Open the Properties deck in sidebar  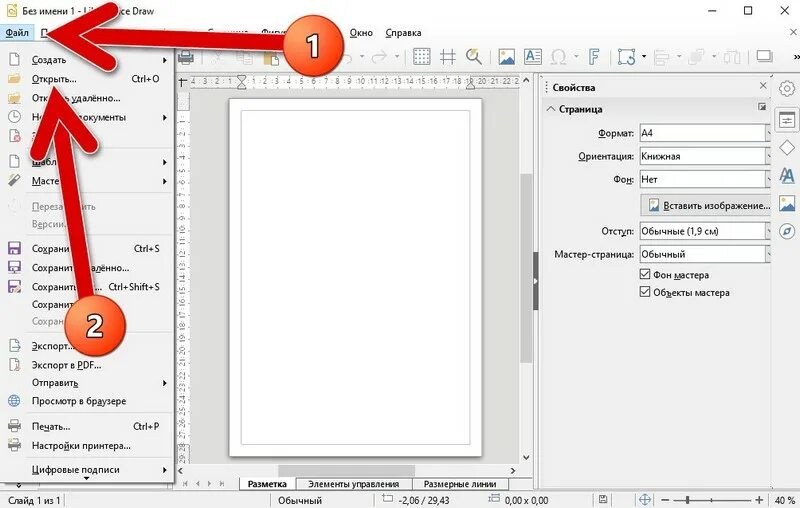tap(787, 120)
